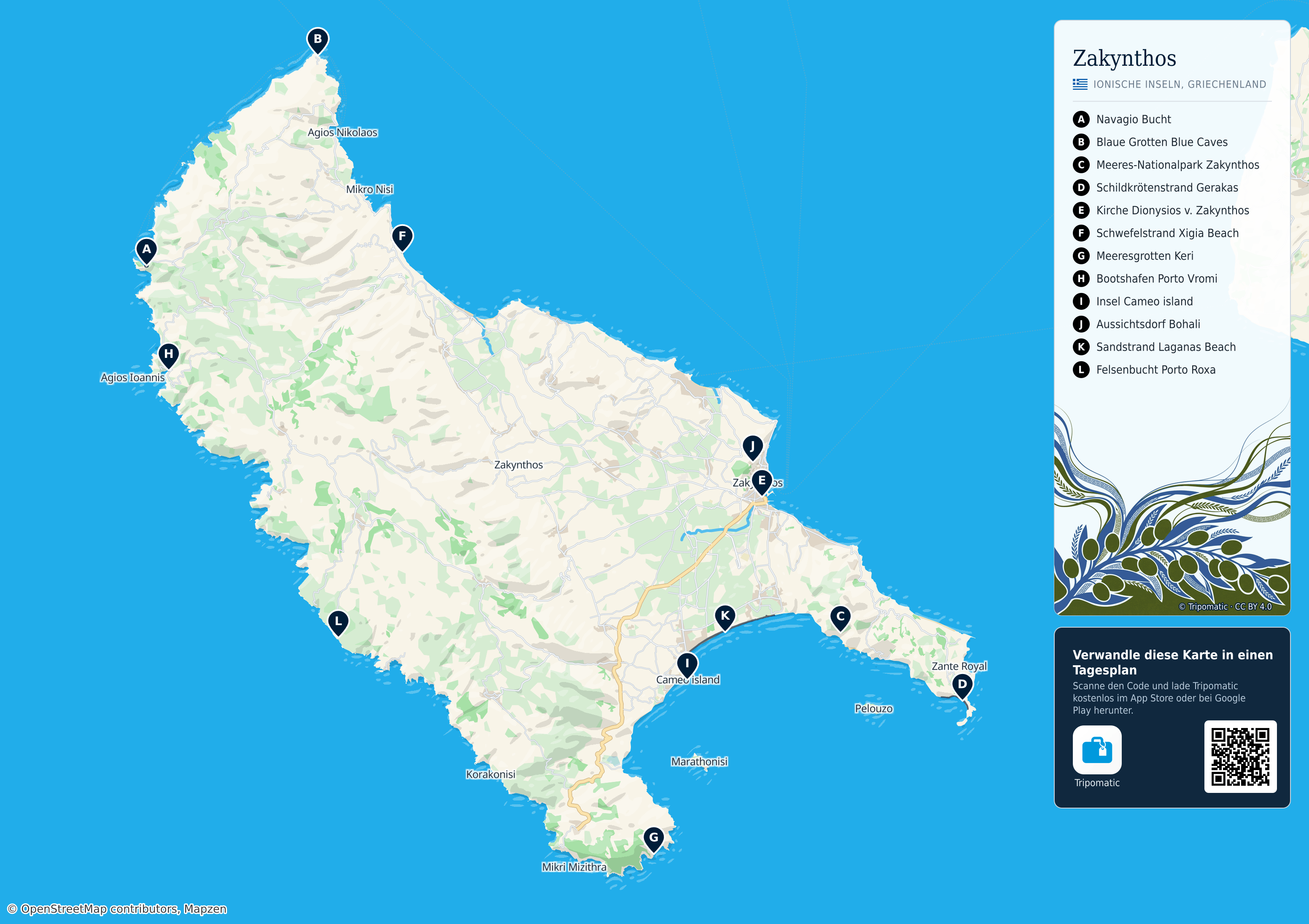This screenshot has width=1309, height=924.
Task: Click the '© Tripomatic · CC BY 4.0' credit
Action: (1225, 607)
